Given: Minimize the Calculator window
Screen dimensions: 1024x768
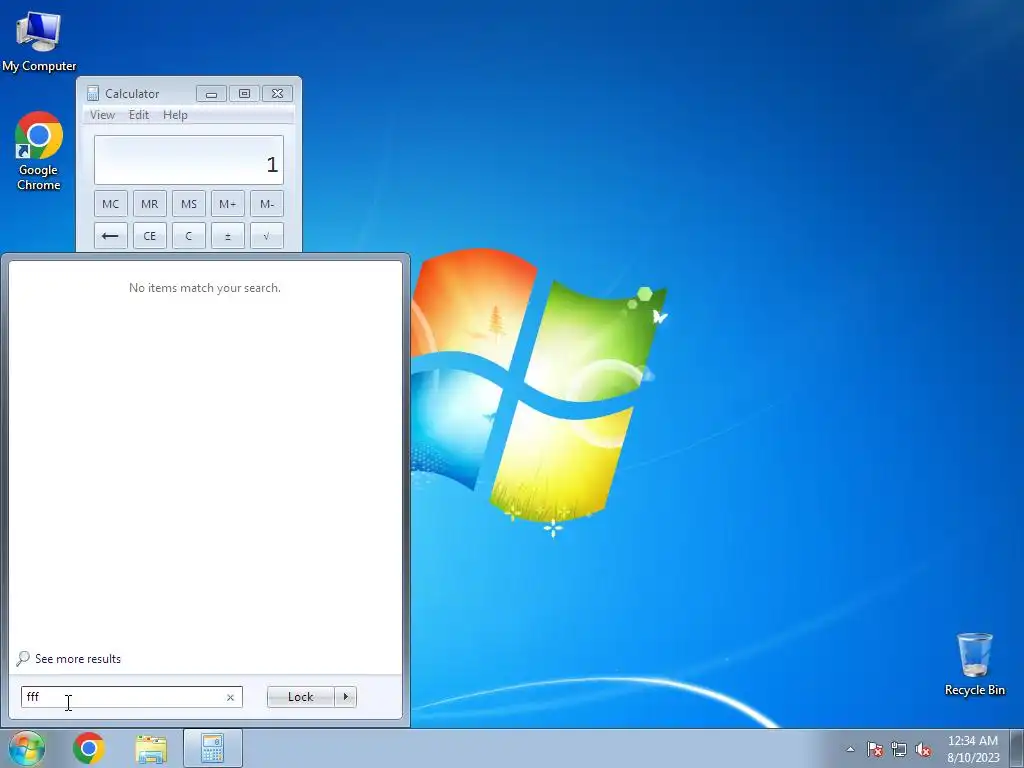Looking at the screenshot, I should tap(211, 93).
